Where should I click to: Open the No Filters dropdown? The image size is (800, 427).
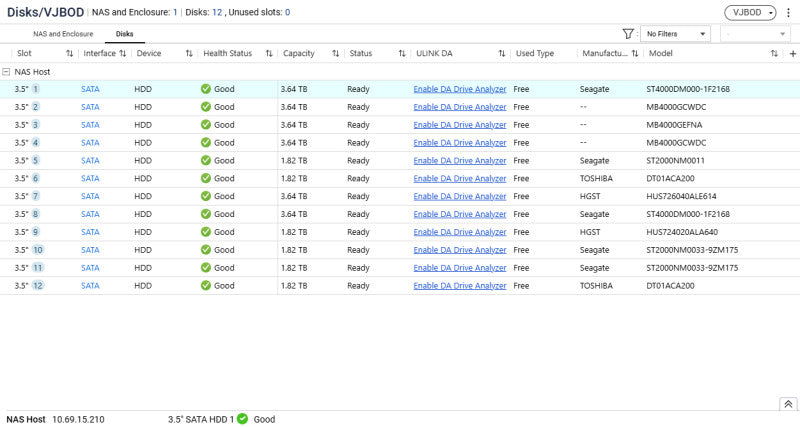point(675,34)
